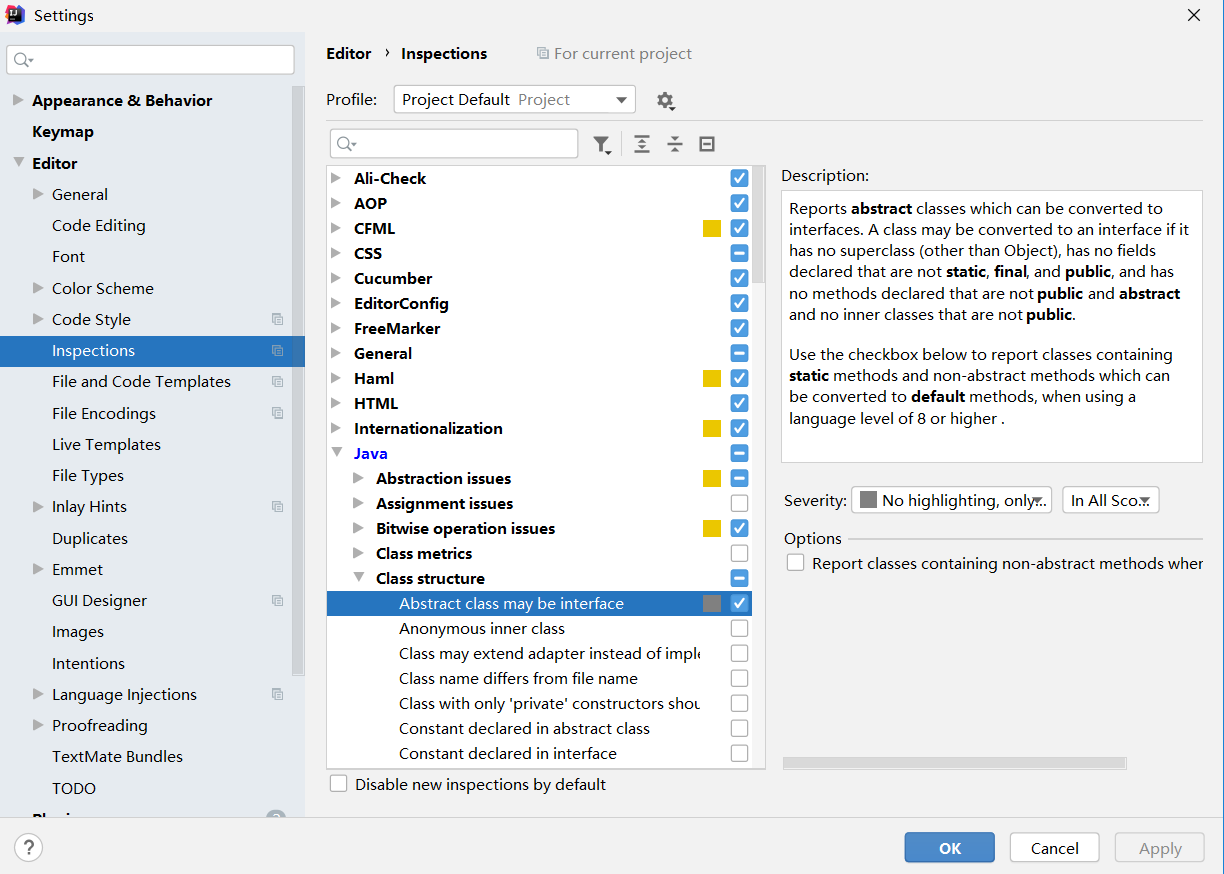
Task: Enable the Assignment issues checkbox
Action: 739,503
